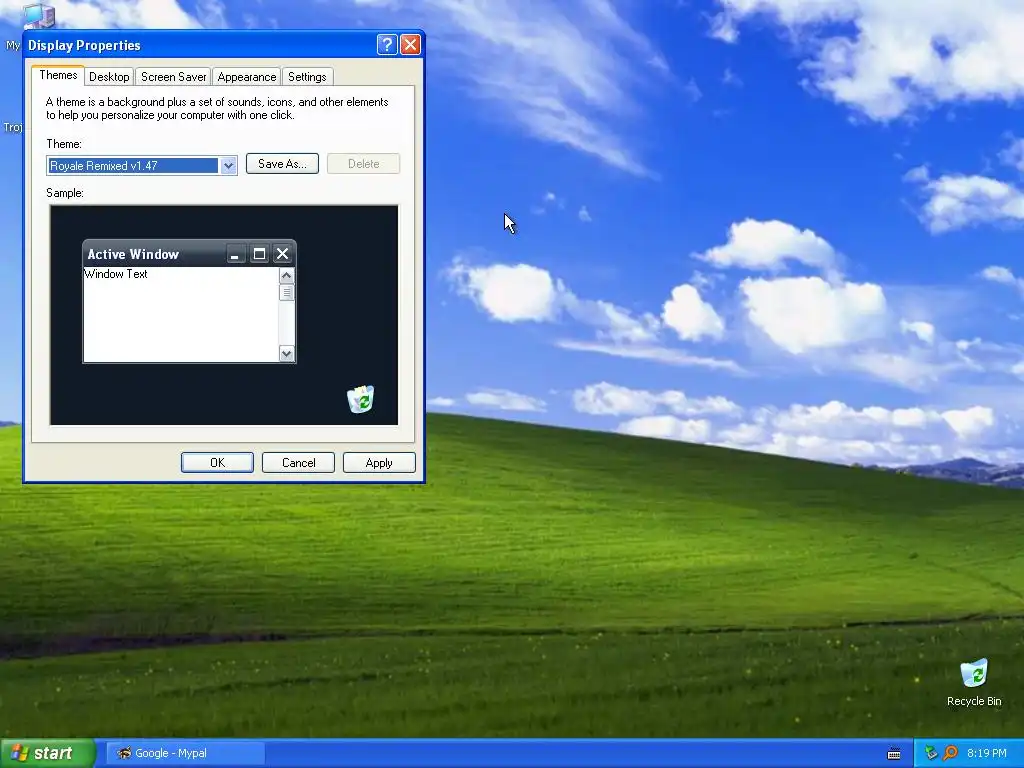Click the Cancel button
Viewport: 1024px width, 768px height.
(x=298, y=462)
